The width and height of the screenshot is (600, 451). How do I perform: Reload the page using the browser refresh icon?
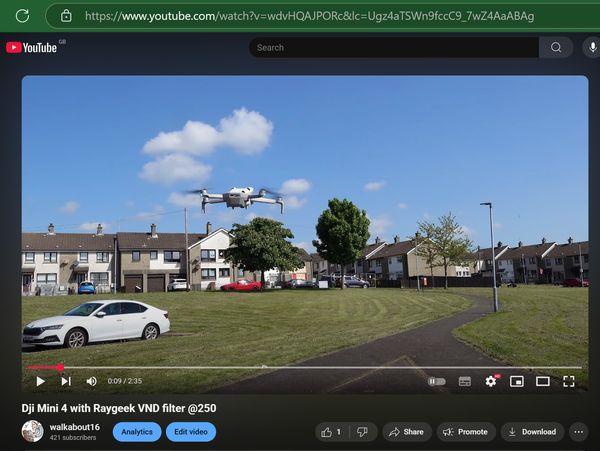click(22, 16)
